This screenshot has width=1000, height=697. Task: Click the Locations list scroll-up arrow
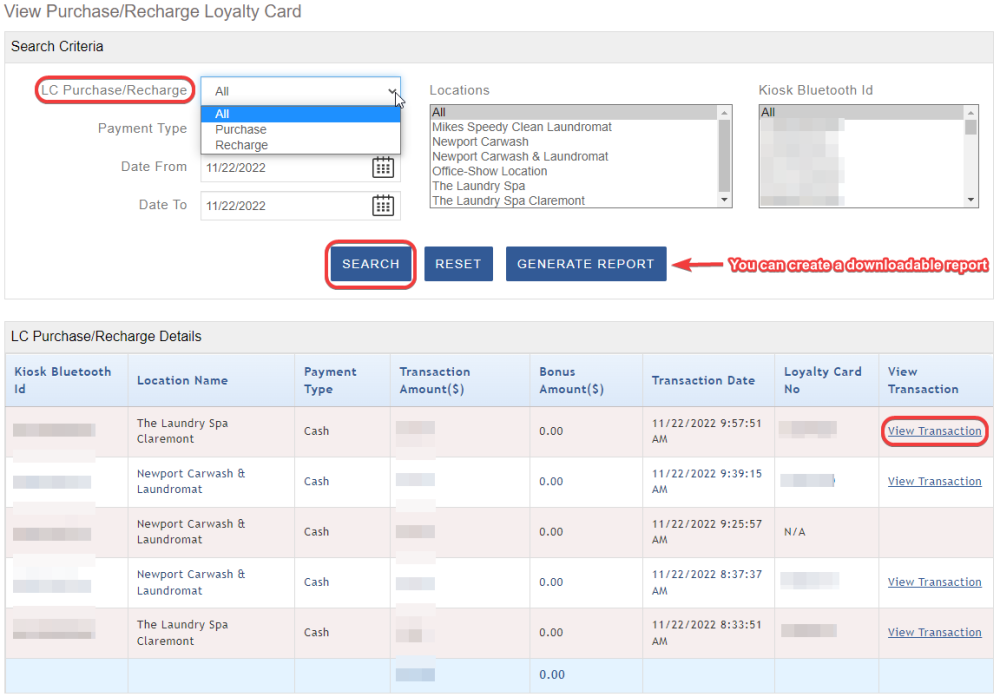tap(724, 113)
